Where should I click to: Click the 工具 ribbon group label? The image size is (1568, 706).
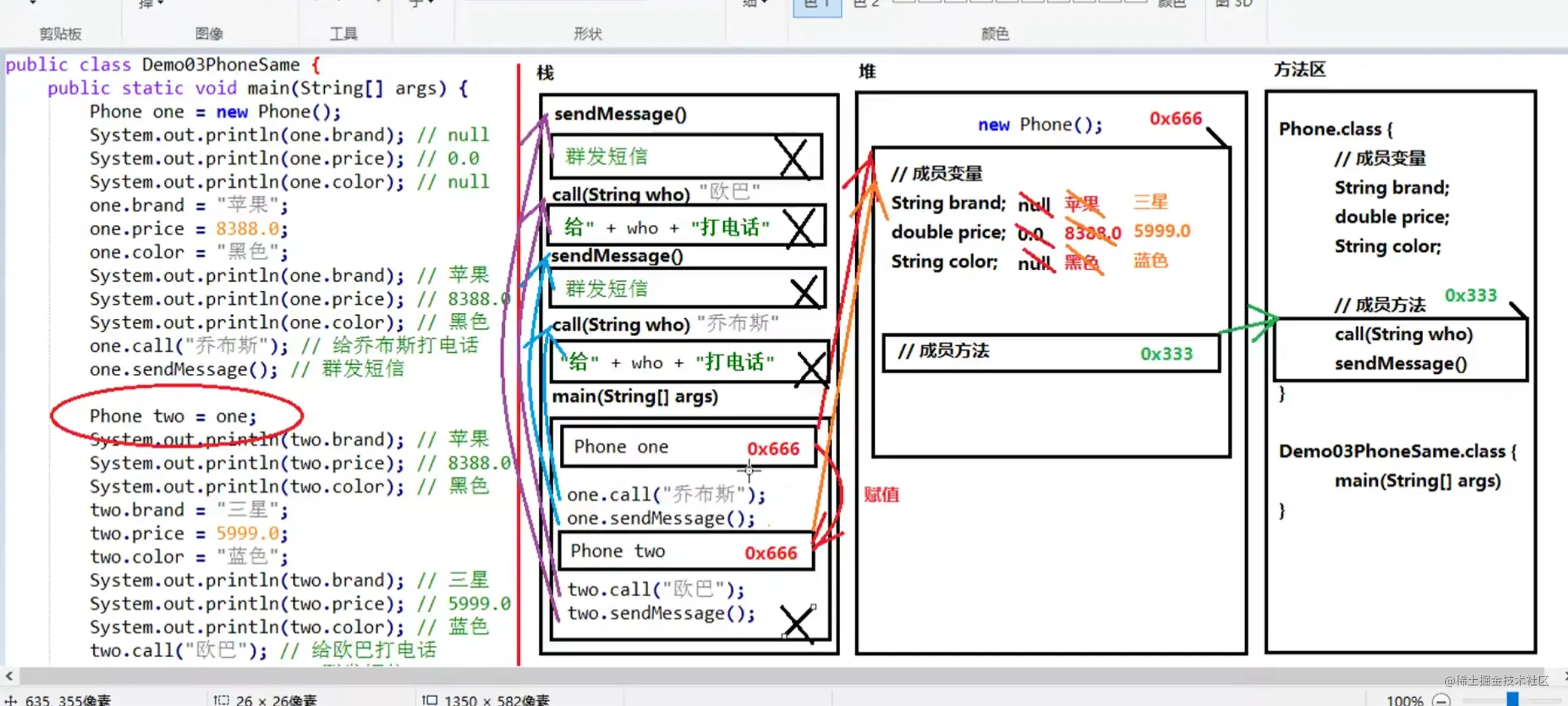pos(344,34)
